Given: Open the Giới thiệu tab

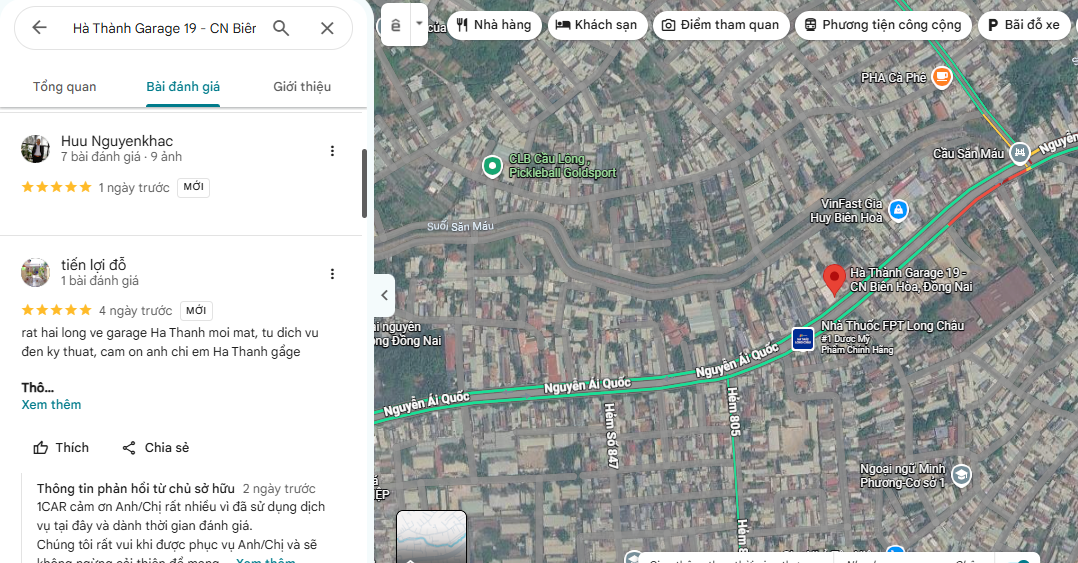Looking at the screenshot, I should click(302, 87).
